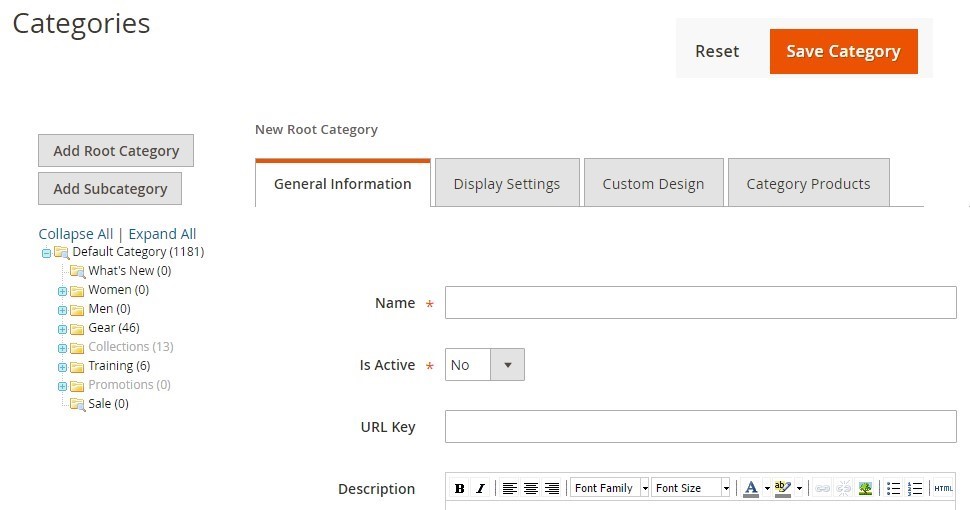The width and height of the screenshot is (970, 510).
Task: Click the insert image icon
Action: 865,489
